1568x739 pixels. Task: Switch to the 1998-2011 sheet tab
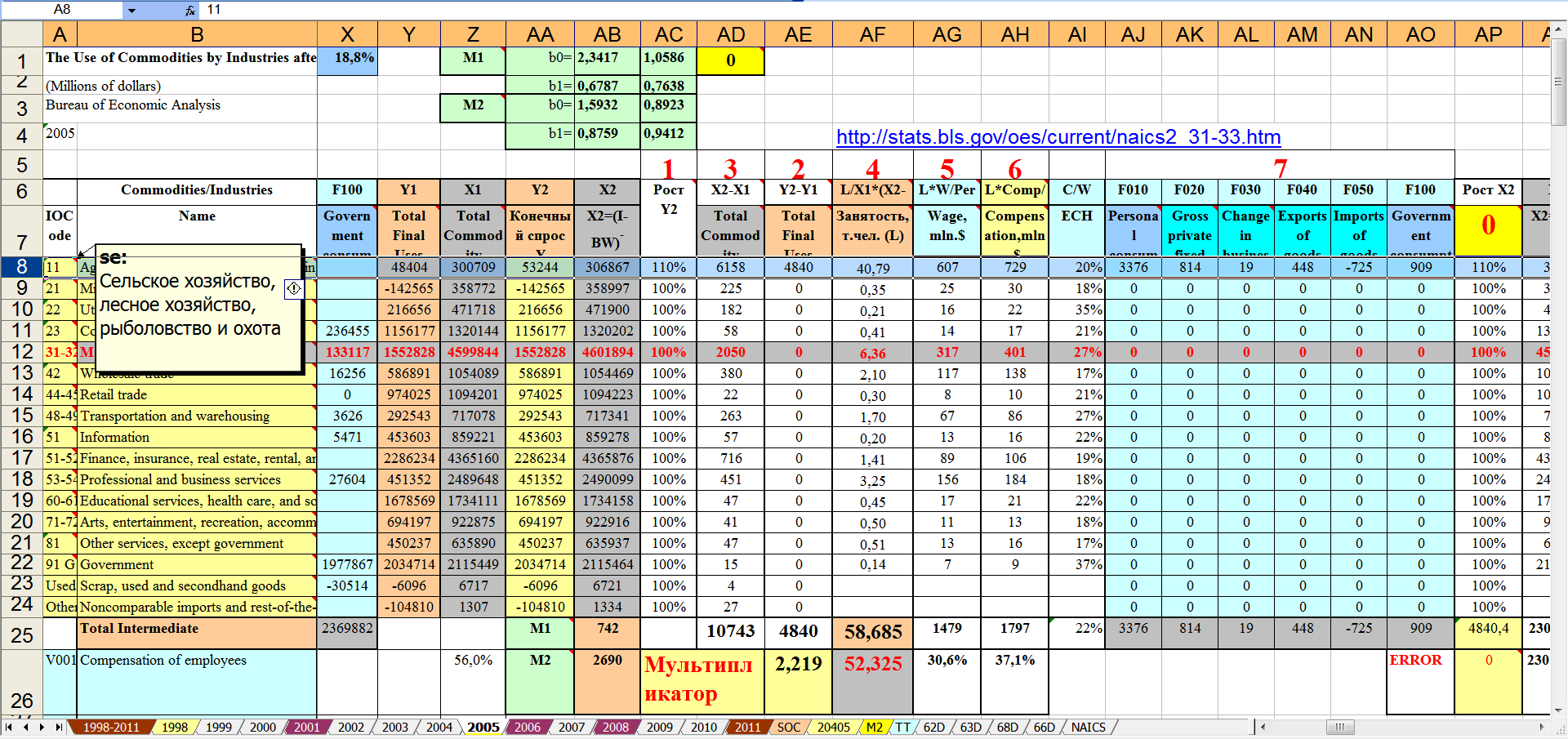[111, 727]
